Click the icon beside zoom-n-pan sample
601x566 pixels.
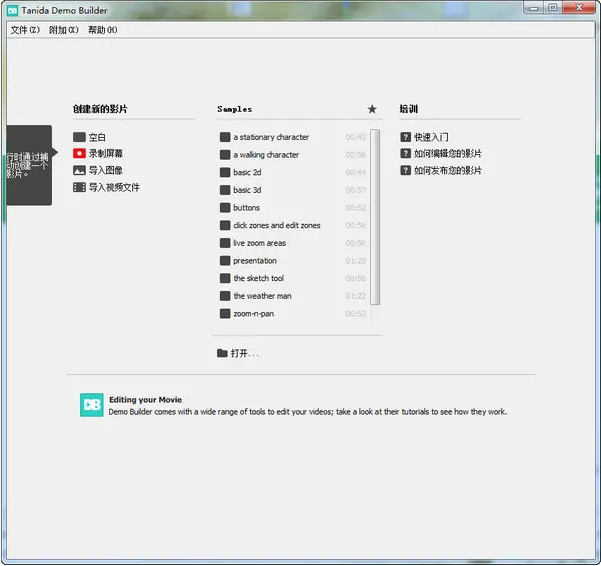(225, 313)
